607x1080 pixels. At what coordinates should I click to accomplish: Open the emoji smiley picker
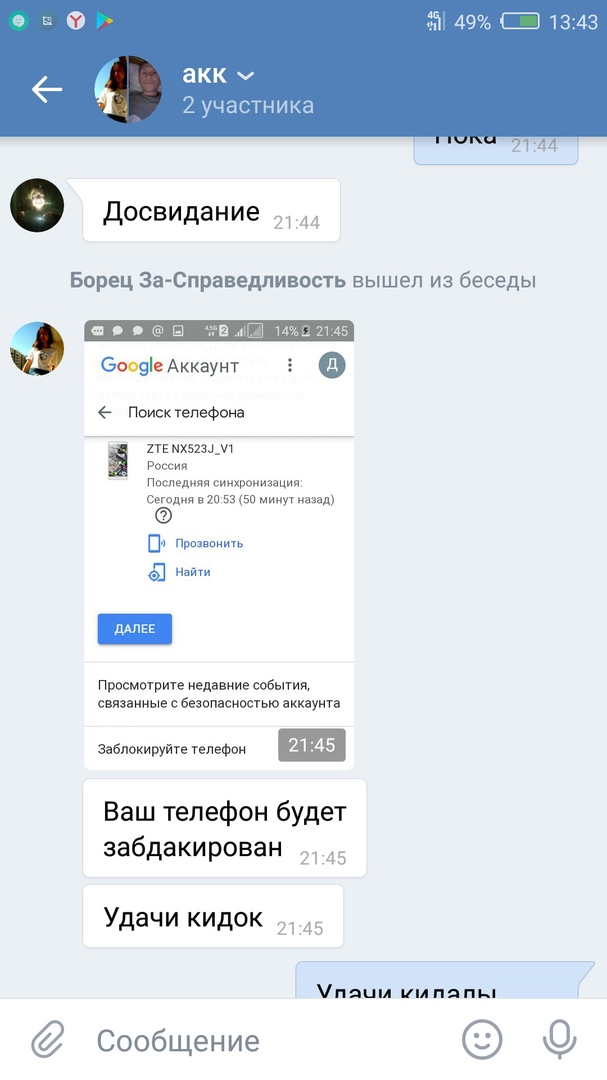[482, 1039]
